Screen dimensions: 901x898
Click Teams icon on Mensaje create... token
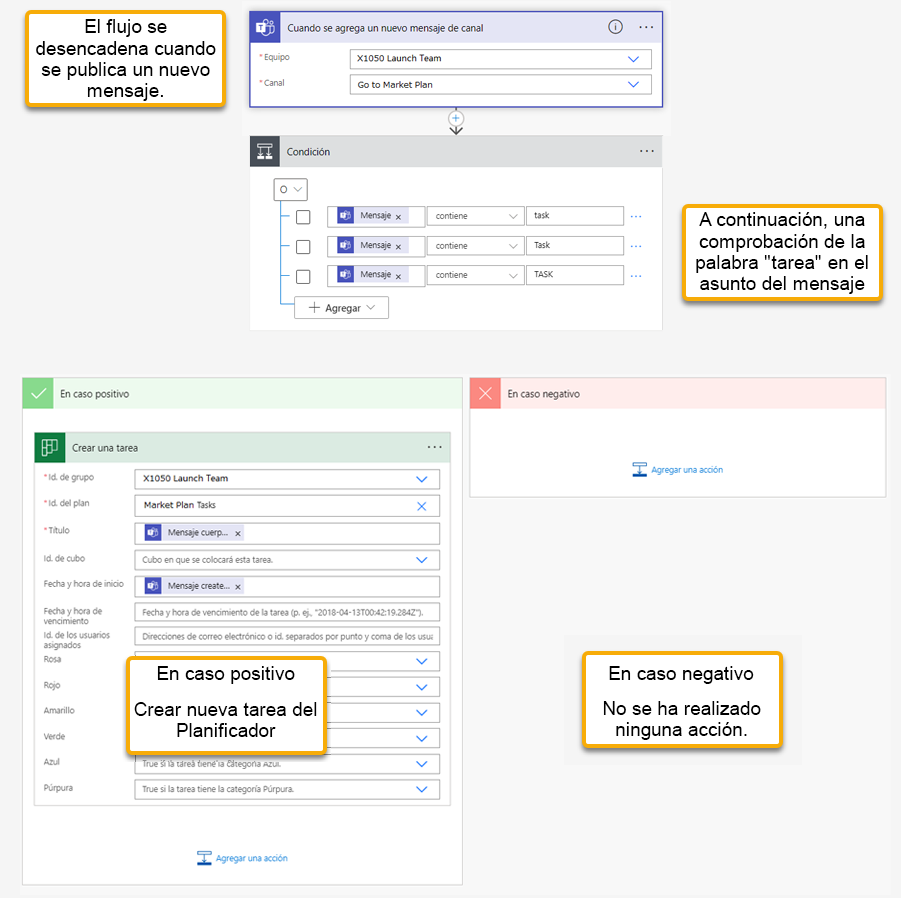pos(152,585)
